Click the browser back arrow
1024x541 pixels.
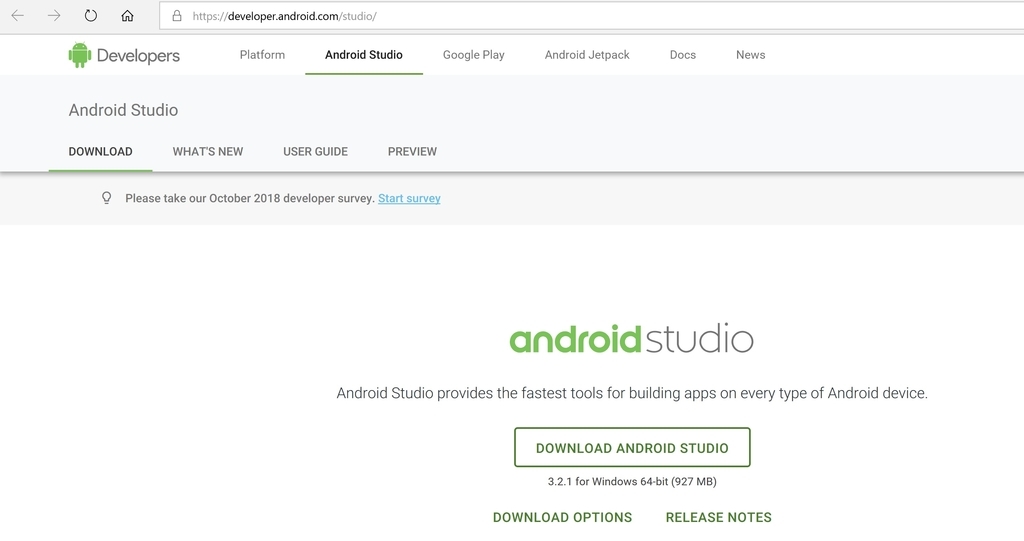(x=18, y=16)
